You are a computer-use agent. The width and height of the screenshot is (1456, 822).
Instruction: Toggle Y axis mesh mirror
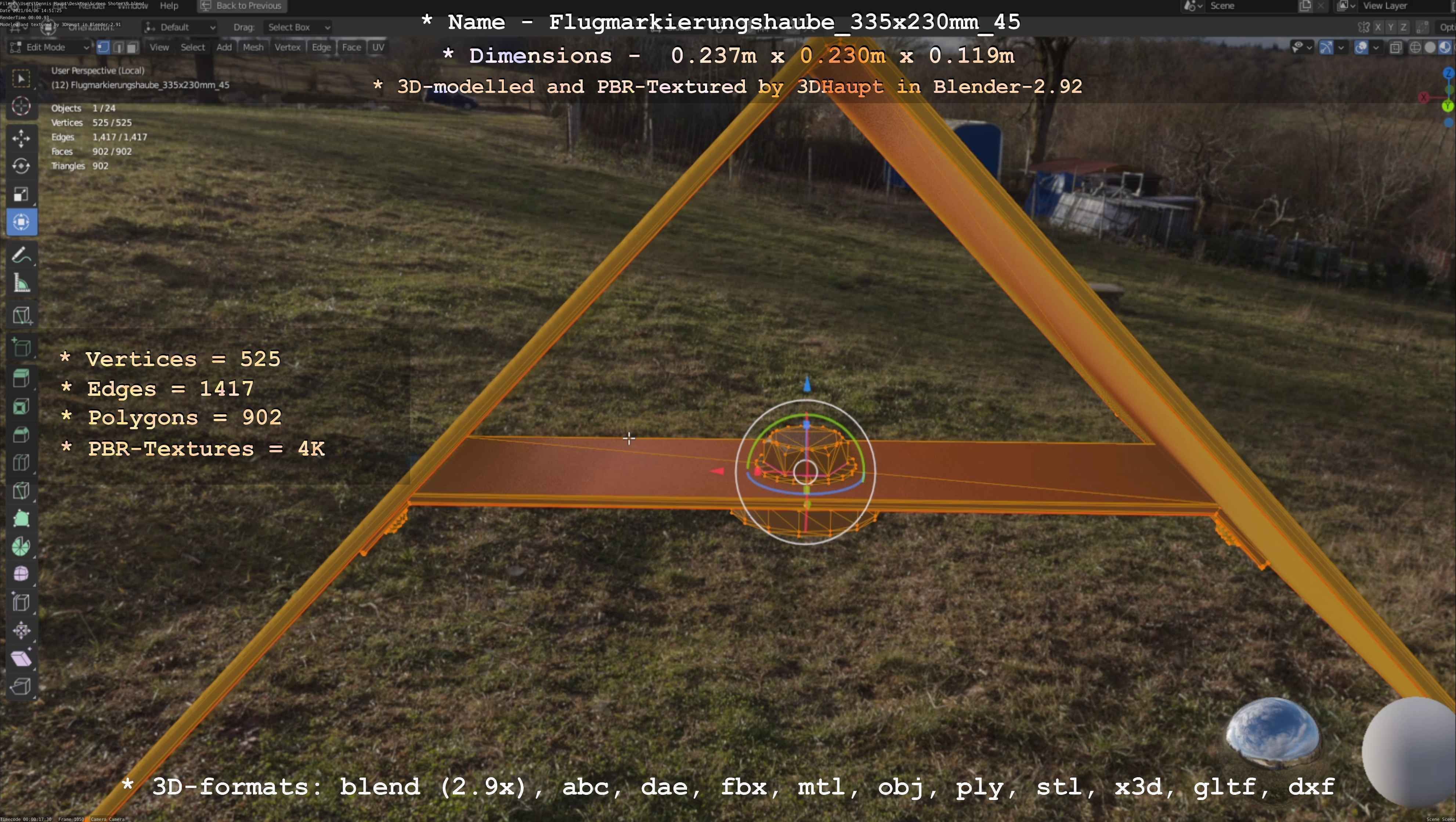1390,27
